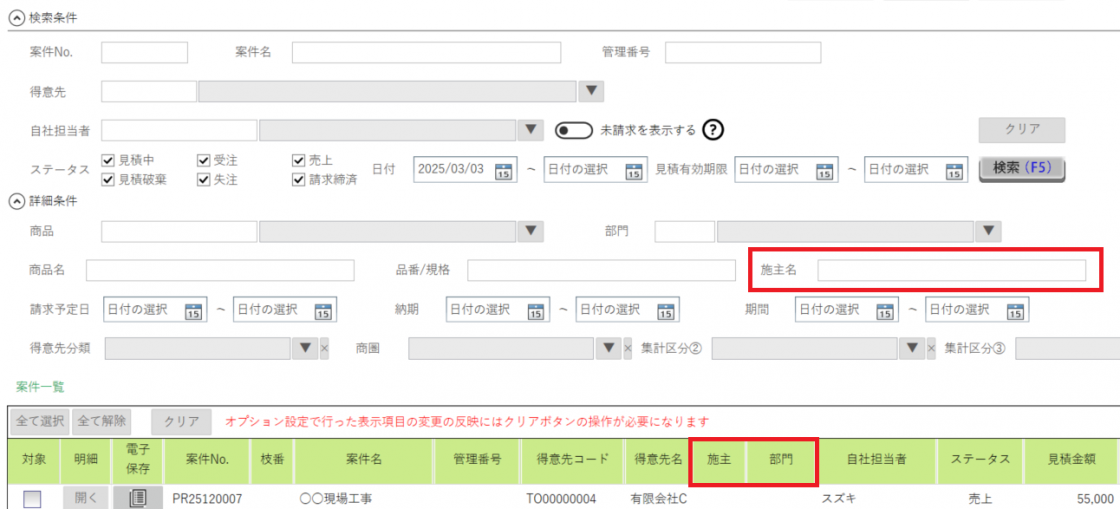
Task: Click the 施主名 text input field
Action: pos(951,270)
